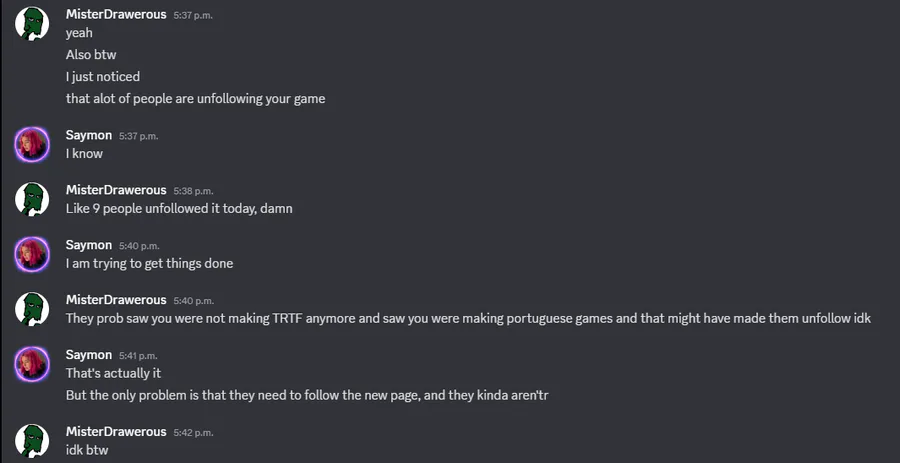
Task: Click MisterDrawerous username at 5:42 p.m.
Action: [116, 432]
